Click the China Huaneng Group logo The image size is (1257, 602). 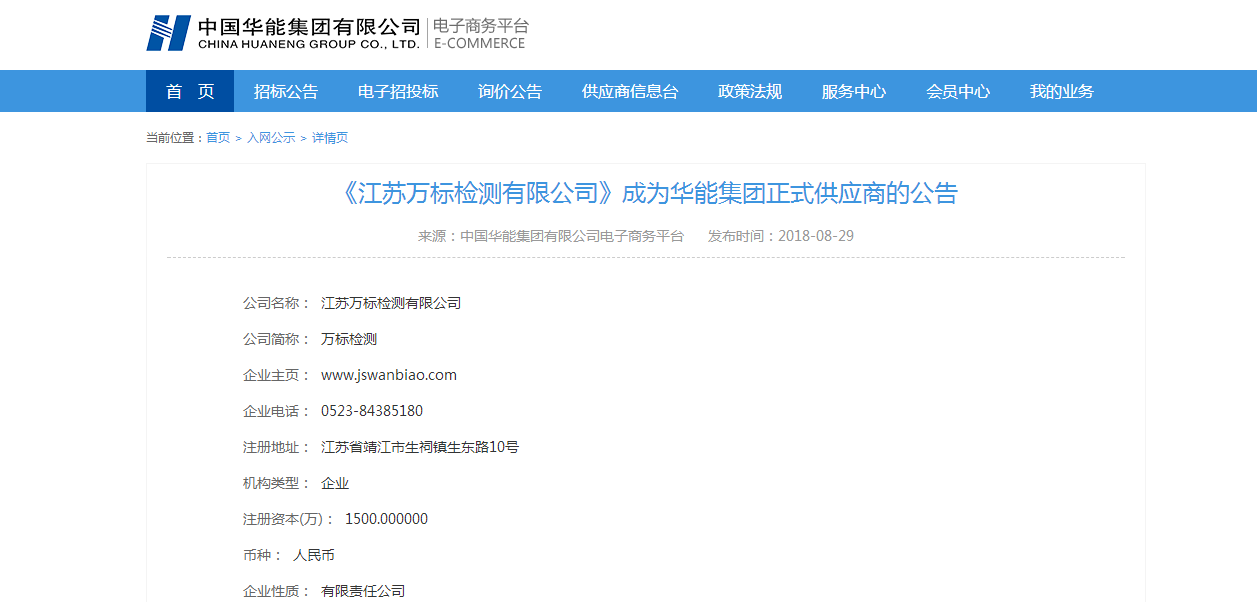point(283,33)
